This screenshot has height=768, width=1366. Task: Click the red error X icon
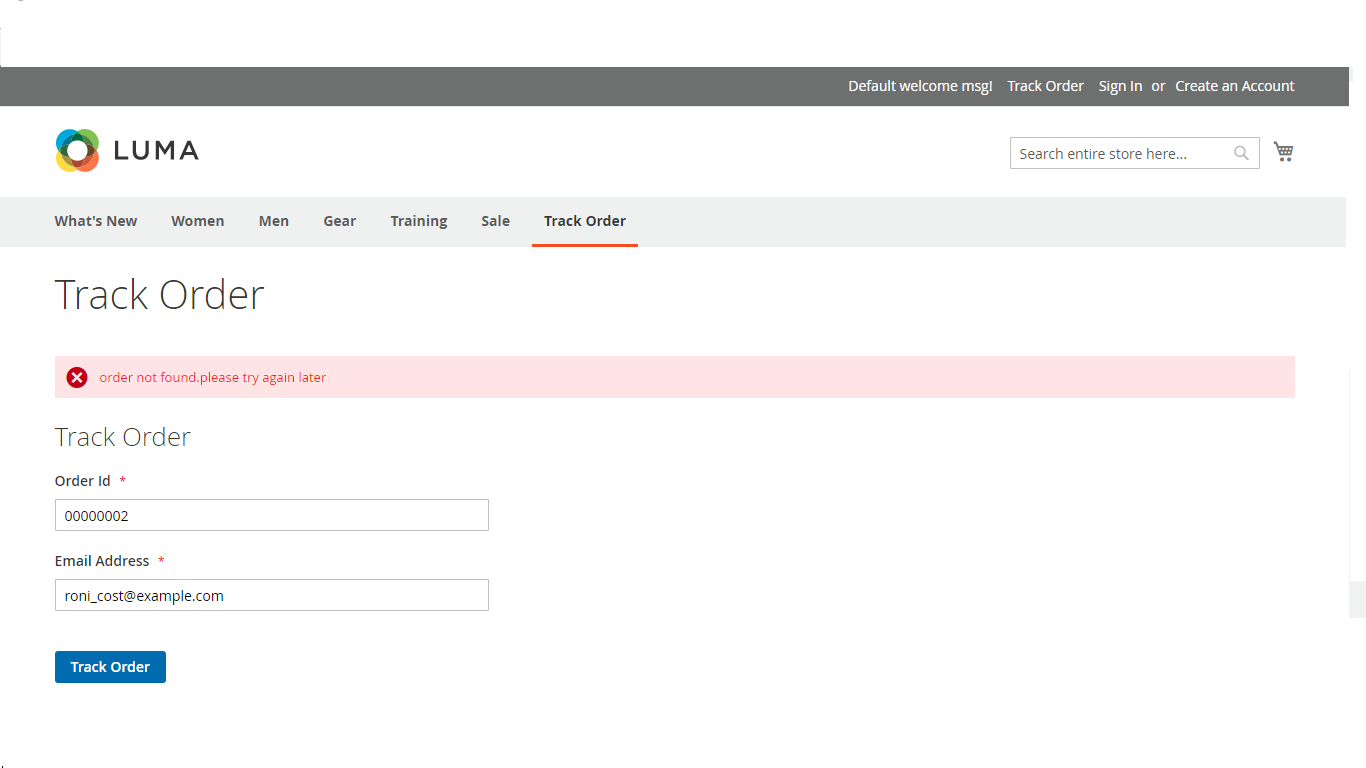point(77,377)
